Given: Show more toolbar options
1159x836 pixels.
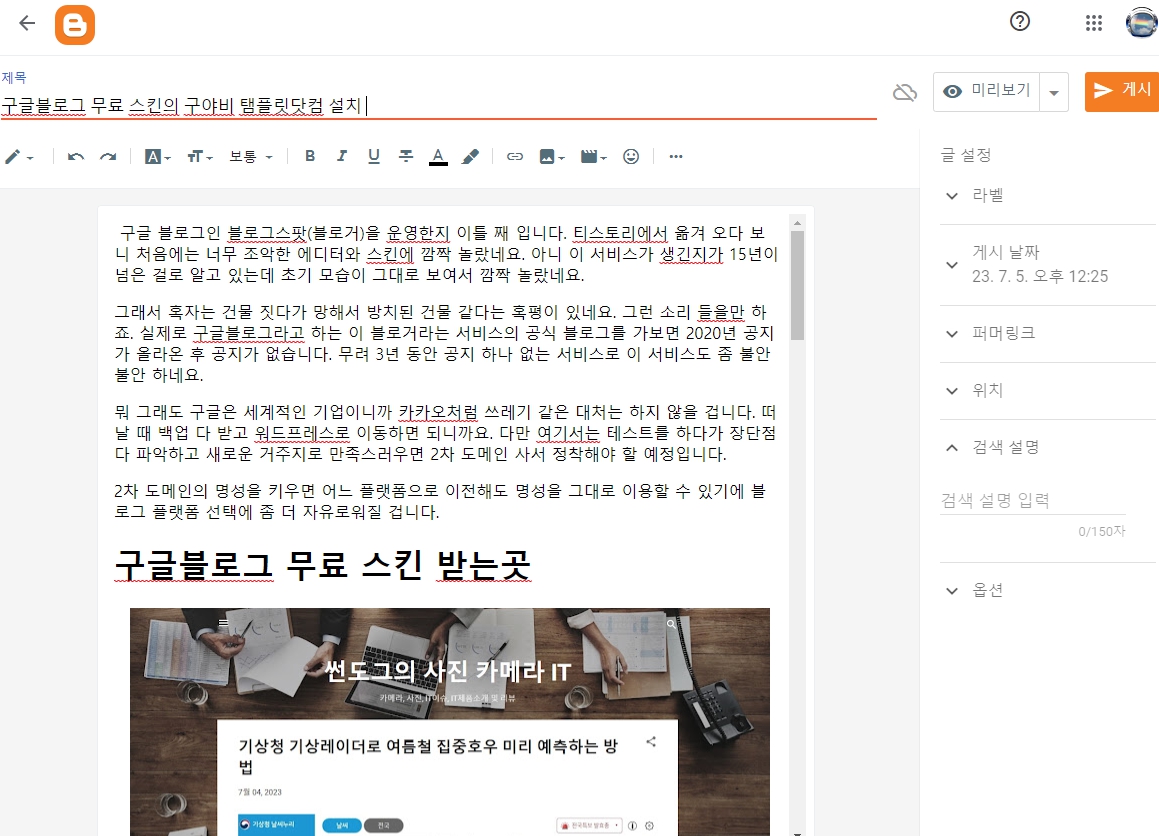Looking at the screenshot, I should [x=676, y=157].
